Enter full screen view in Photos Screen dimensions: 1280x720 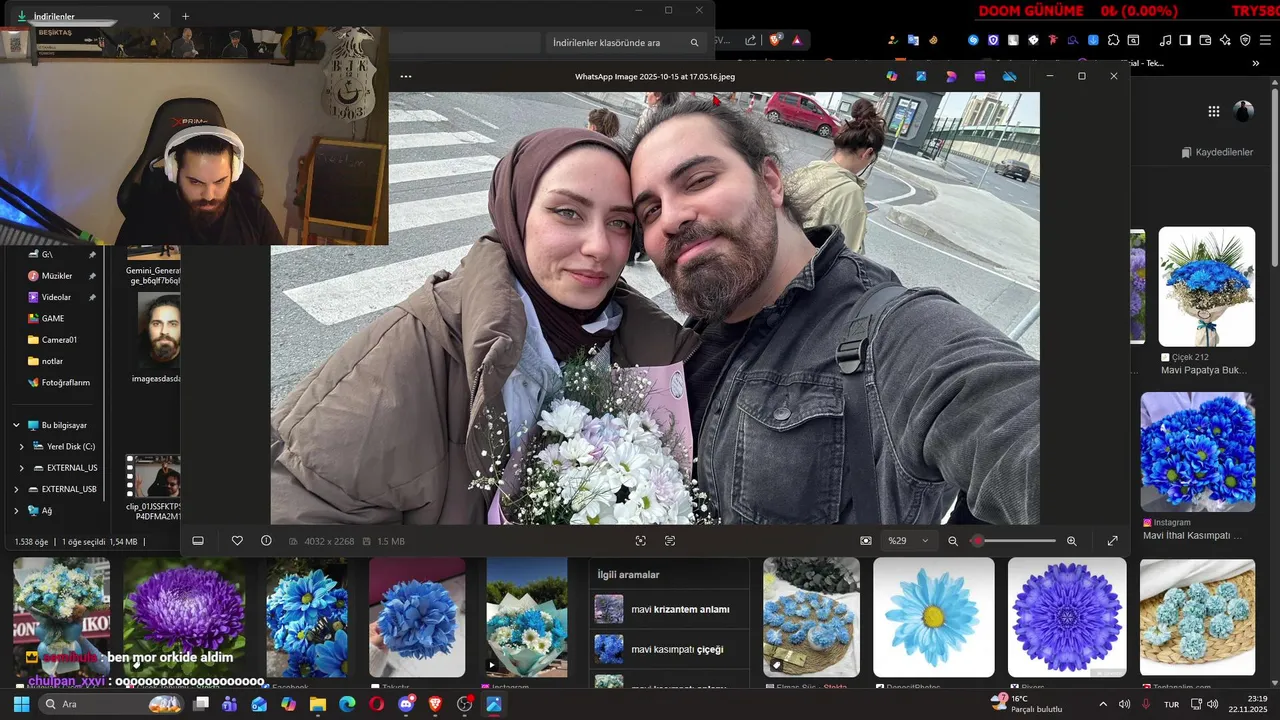coord(1113,541)
